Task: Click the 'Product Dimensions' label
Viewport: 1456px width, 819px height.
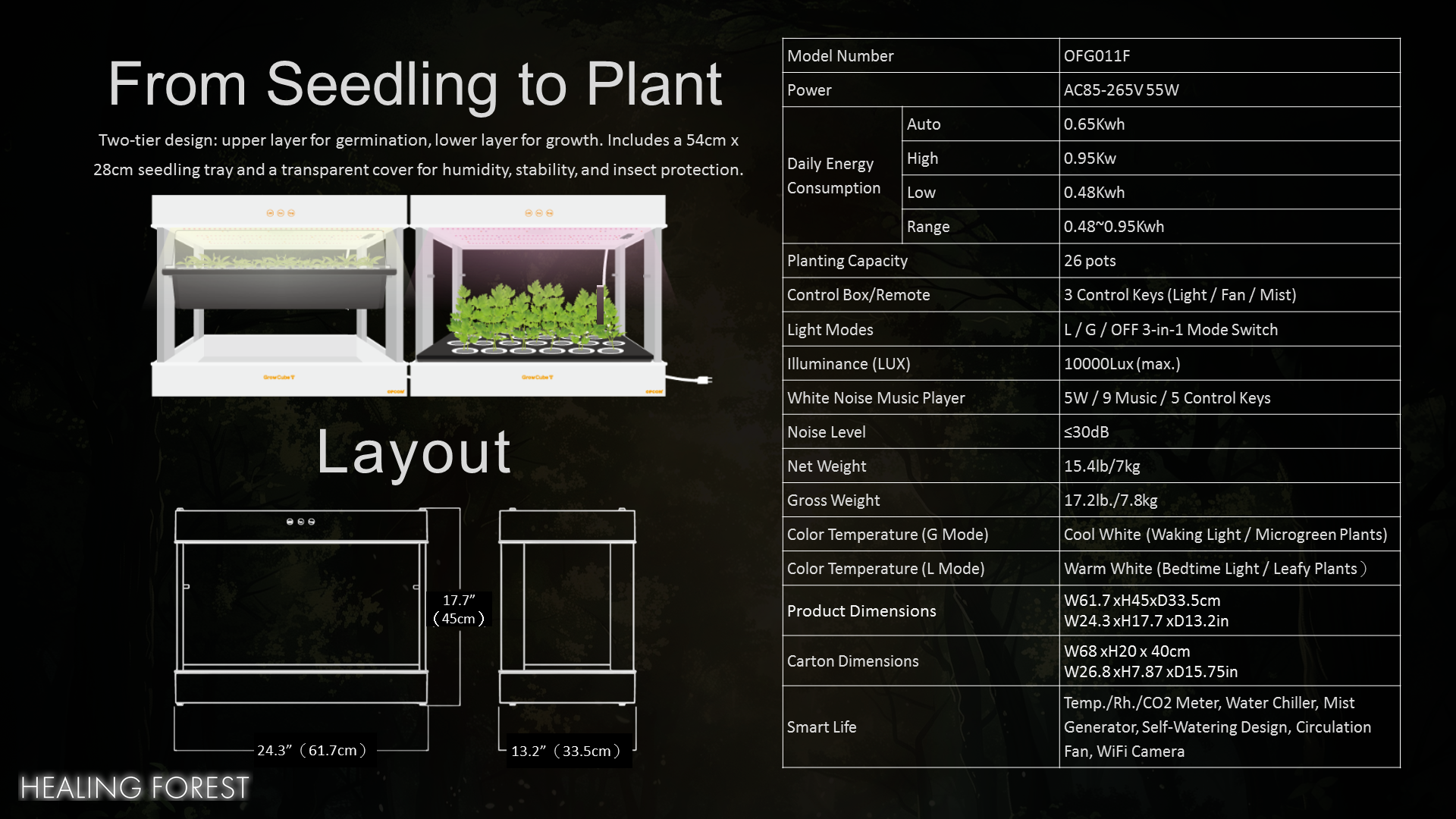Action: tap(861, 610)
